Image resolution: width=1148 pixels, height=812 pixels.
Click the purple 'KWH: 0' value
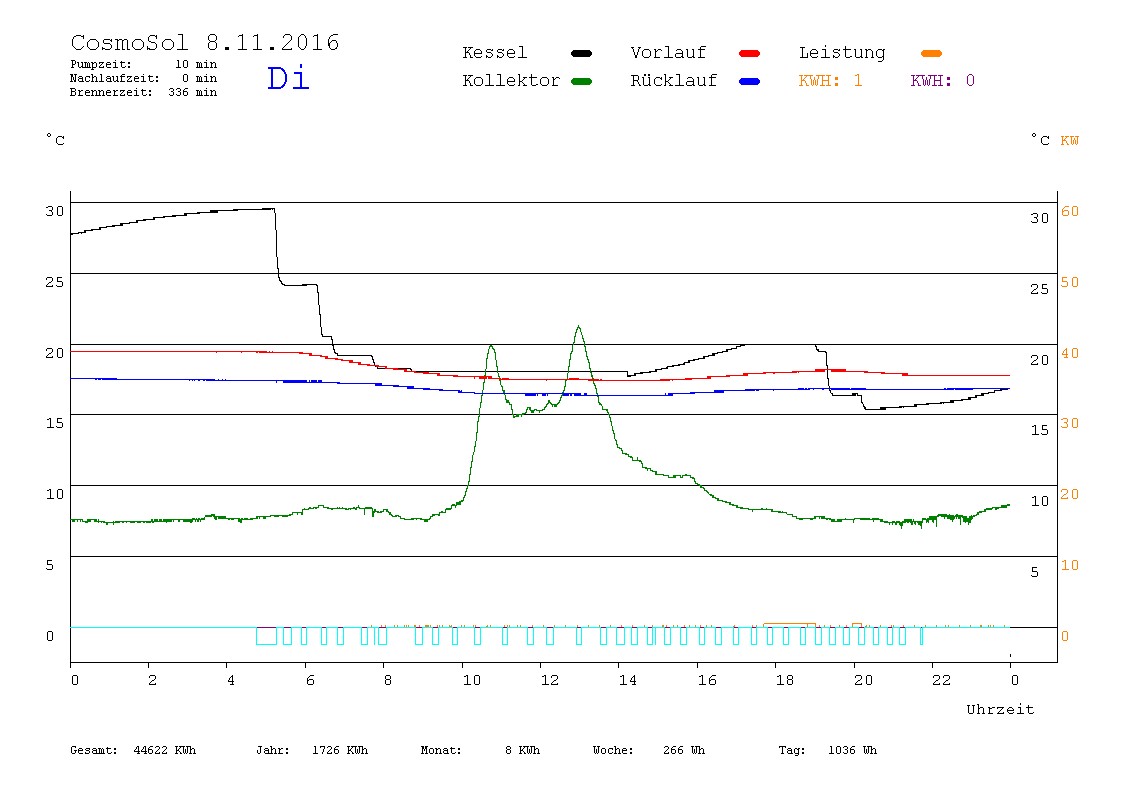point(942,81)
